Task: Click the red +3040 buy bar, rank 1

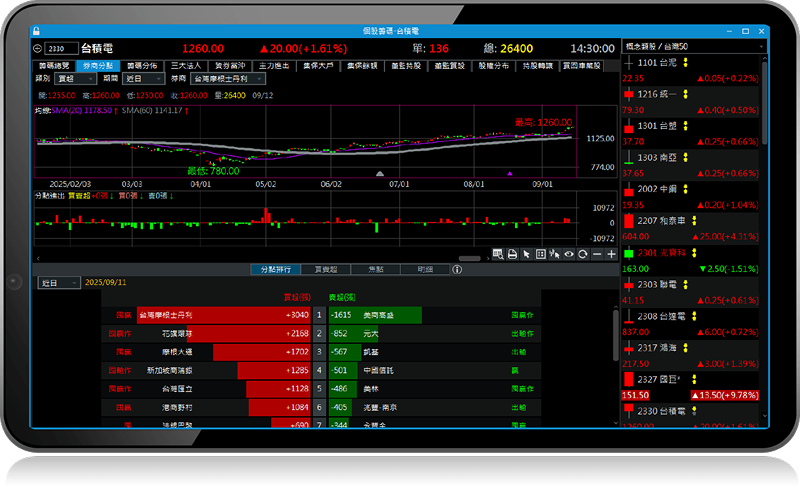Action: pyautogui.click(x=224, y=315)
